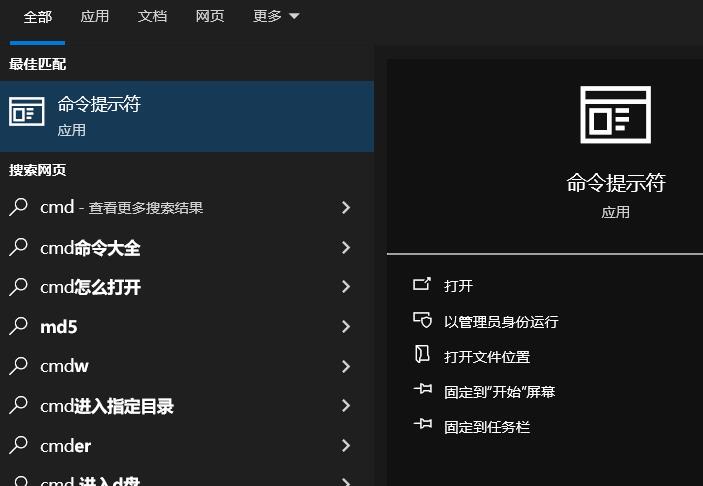The width and height of the screenshot is (703, 486).
Task: Select the cmd进入指定目录 suggestion text
Action: coord(107,406)
